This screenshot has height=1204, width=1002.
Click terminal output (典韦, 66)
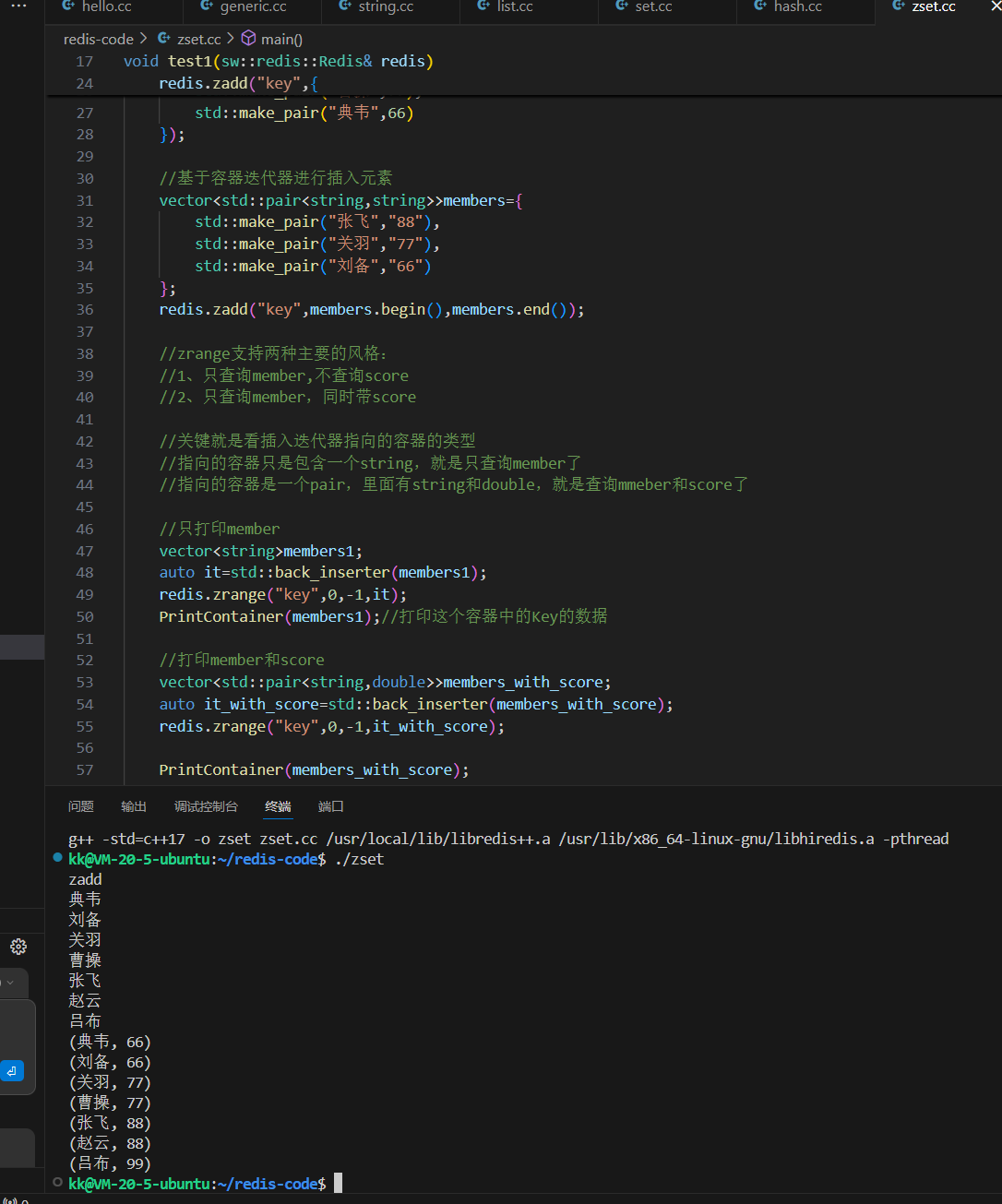110,1042
